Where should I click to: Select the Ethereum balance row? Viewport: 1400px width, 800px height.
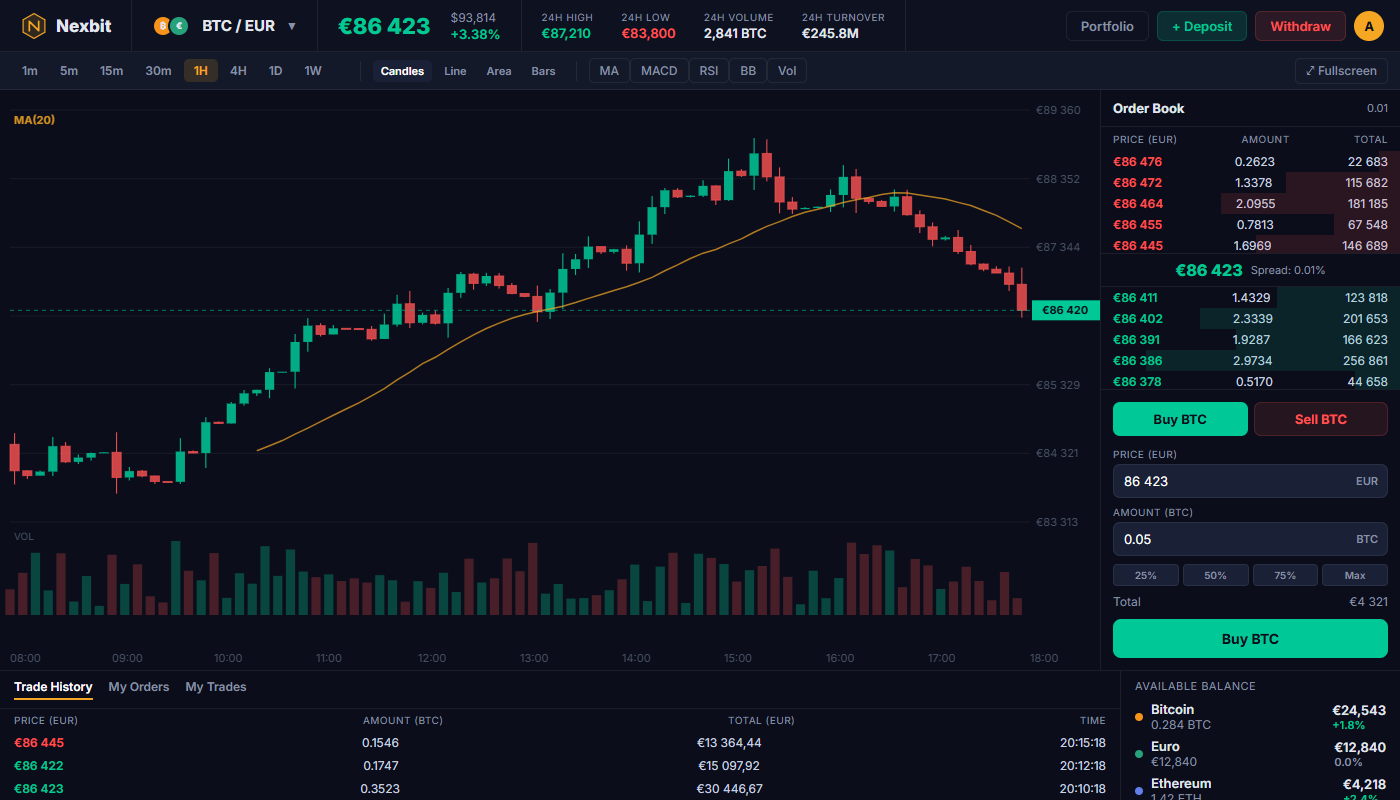1261,789
